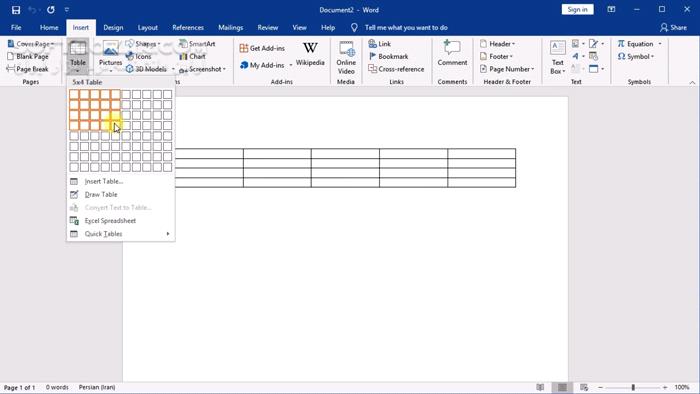Click the Share button

coord(674,28)
